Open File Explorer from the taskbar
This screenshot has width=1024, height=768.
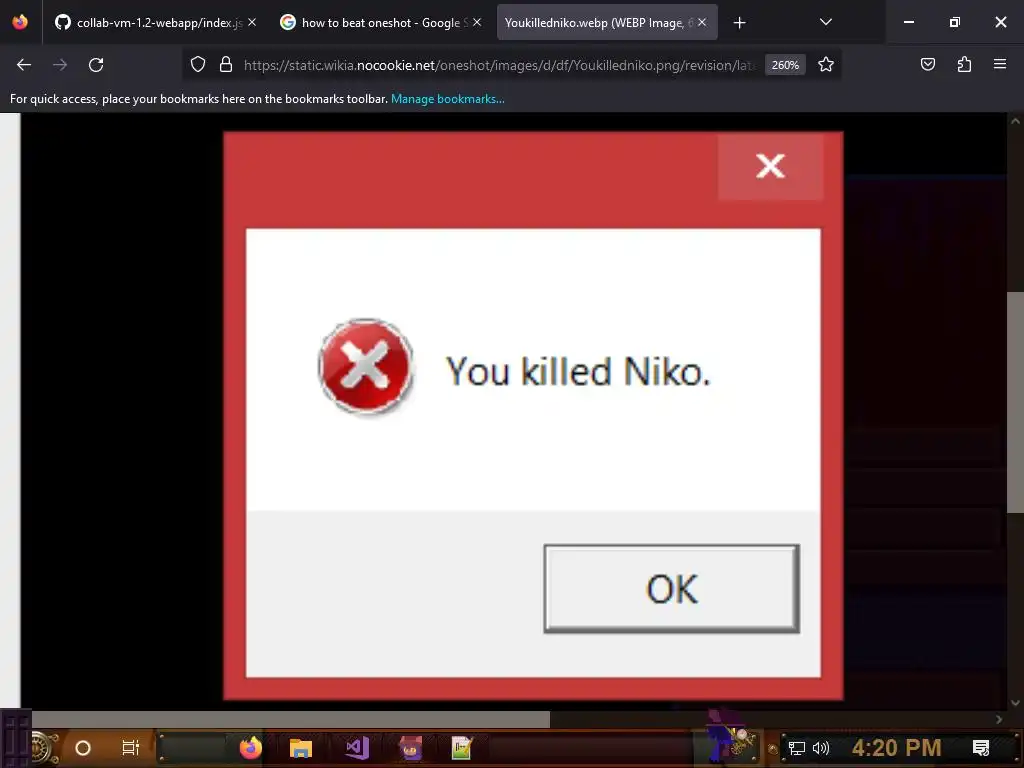pos(301,748)
